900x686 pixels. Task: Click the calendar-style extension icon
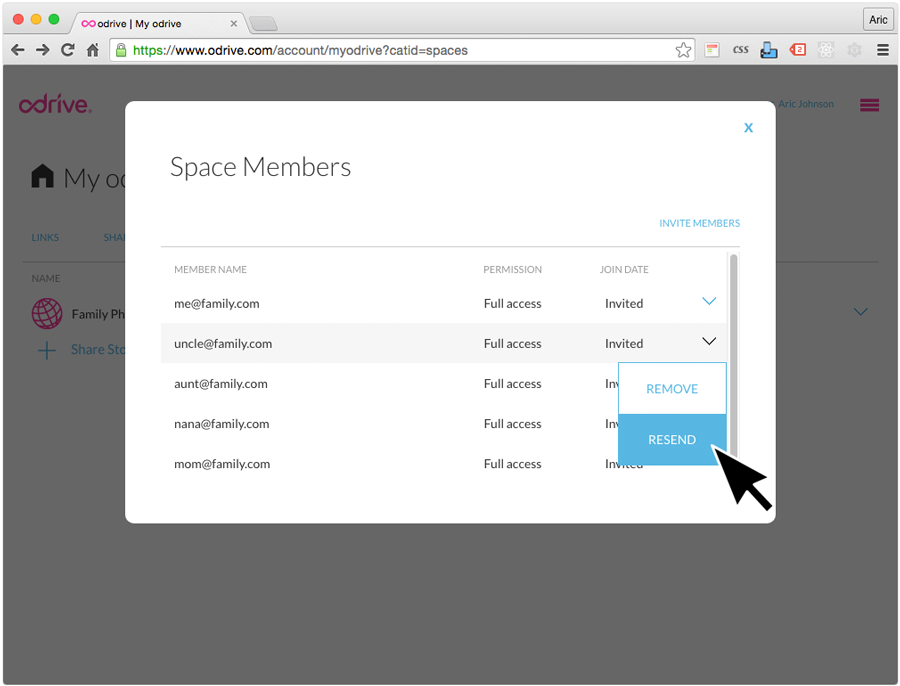click(x=712, y=50)
